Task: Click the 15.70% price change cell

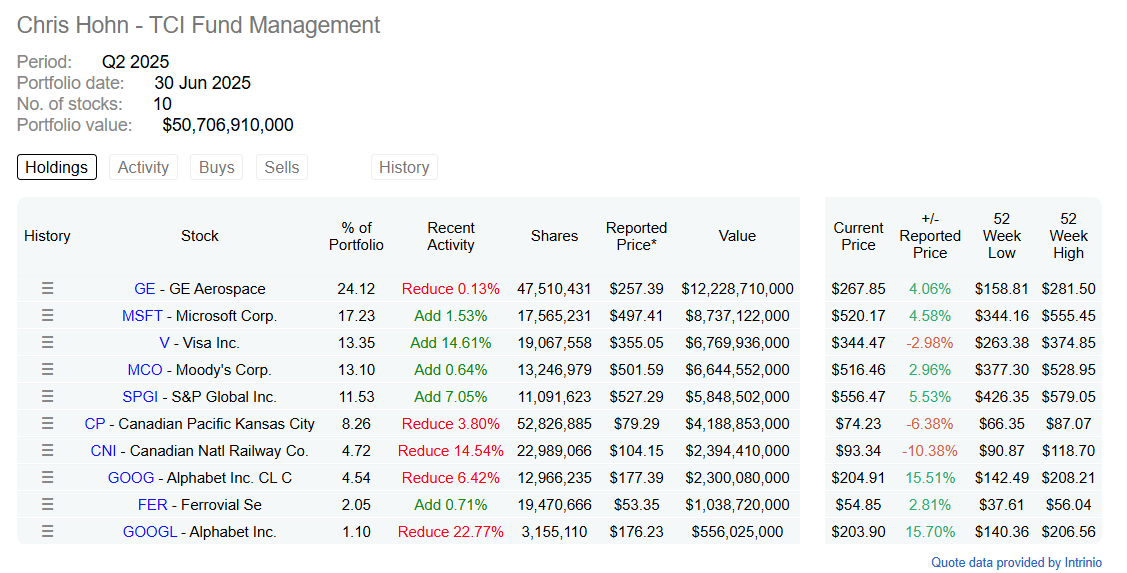Action: 930,532
